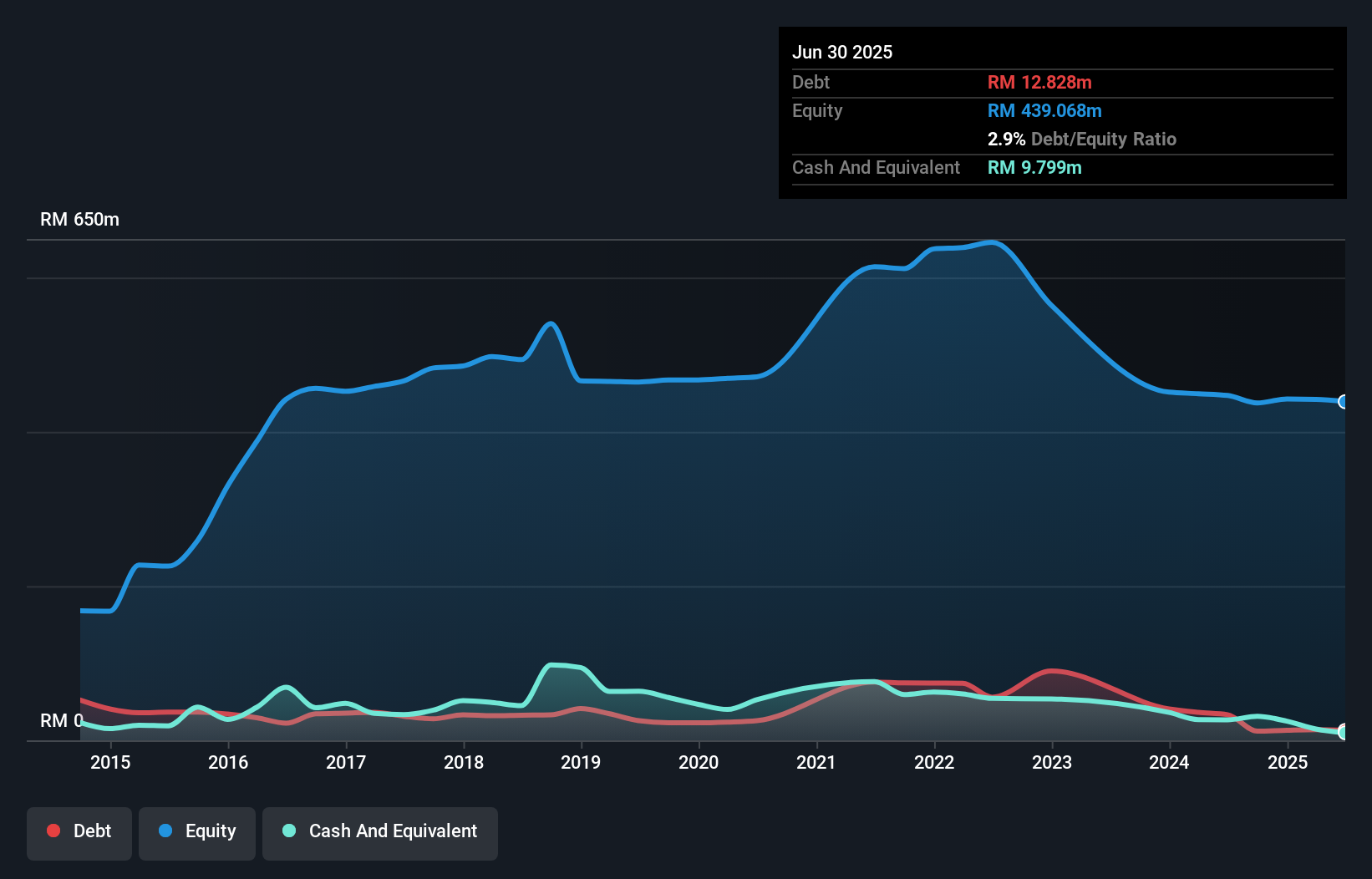Toggle the Debt series in legend
The width and height of the screenshot is (1372, 879).
pos(79,831)
